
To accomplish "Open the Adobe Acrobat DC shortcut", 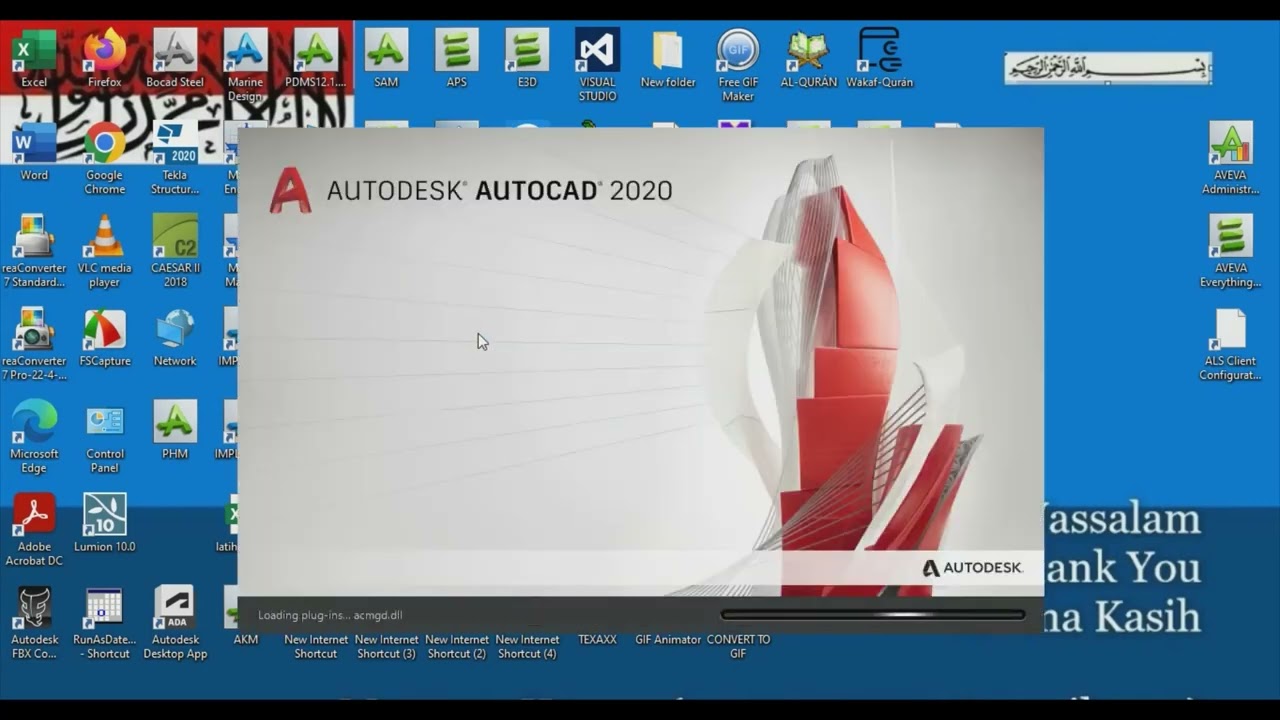I will coord(34,530).
